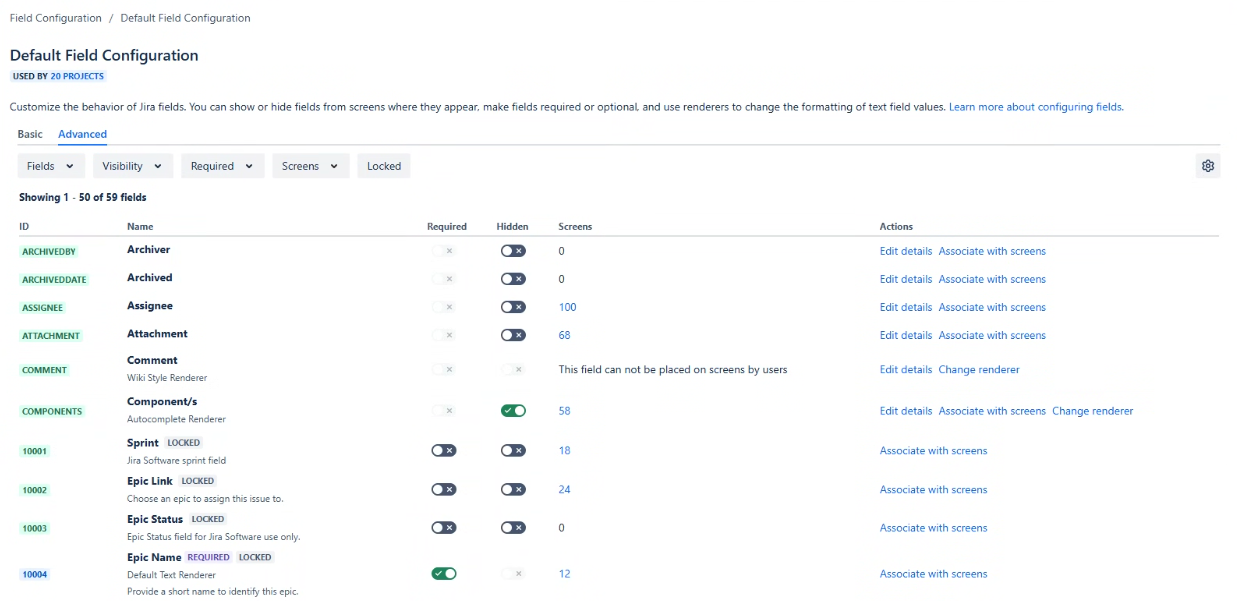Turn off Required toggle for Epic Name
Screen dimensions: 1237x601
tap(443, 574)
